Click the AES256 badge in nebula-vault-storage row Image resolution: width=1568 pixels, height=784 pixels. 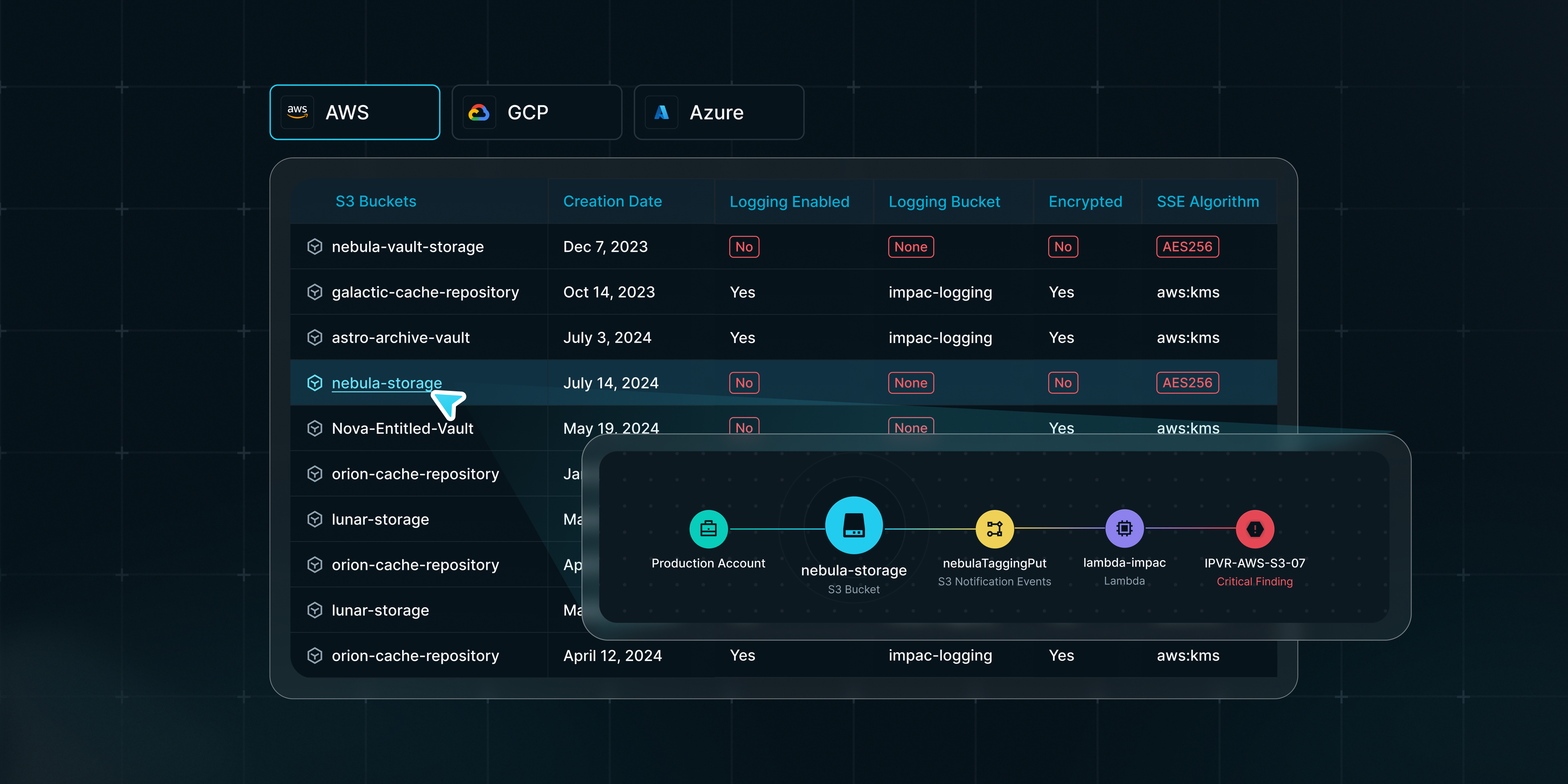tap(1187, 246)
